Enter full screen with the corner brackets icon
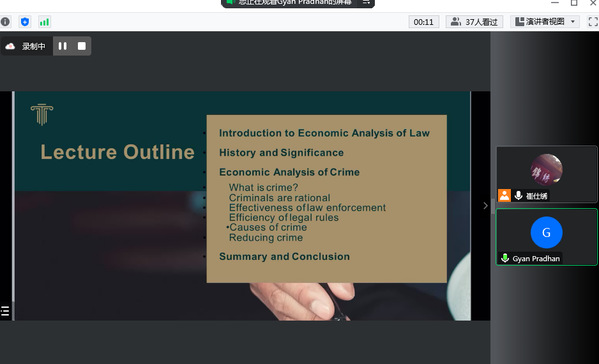The image size is (599, 364). click(x=593, y=22)
